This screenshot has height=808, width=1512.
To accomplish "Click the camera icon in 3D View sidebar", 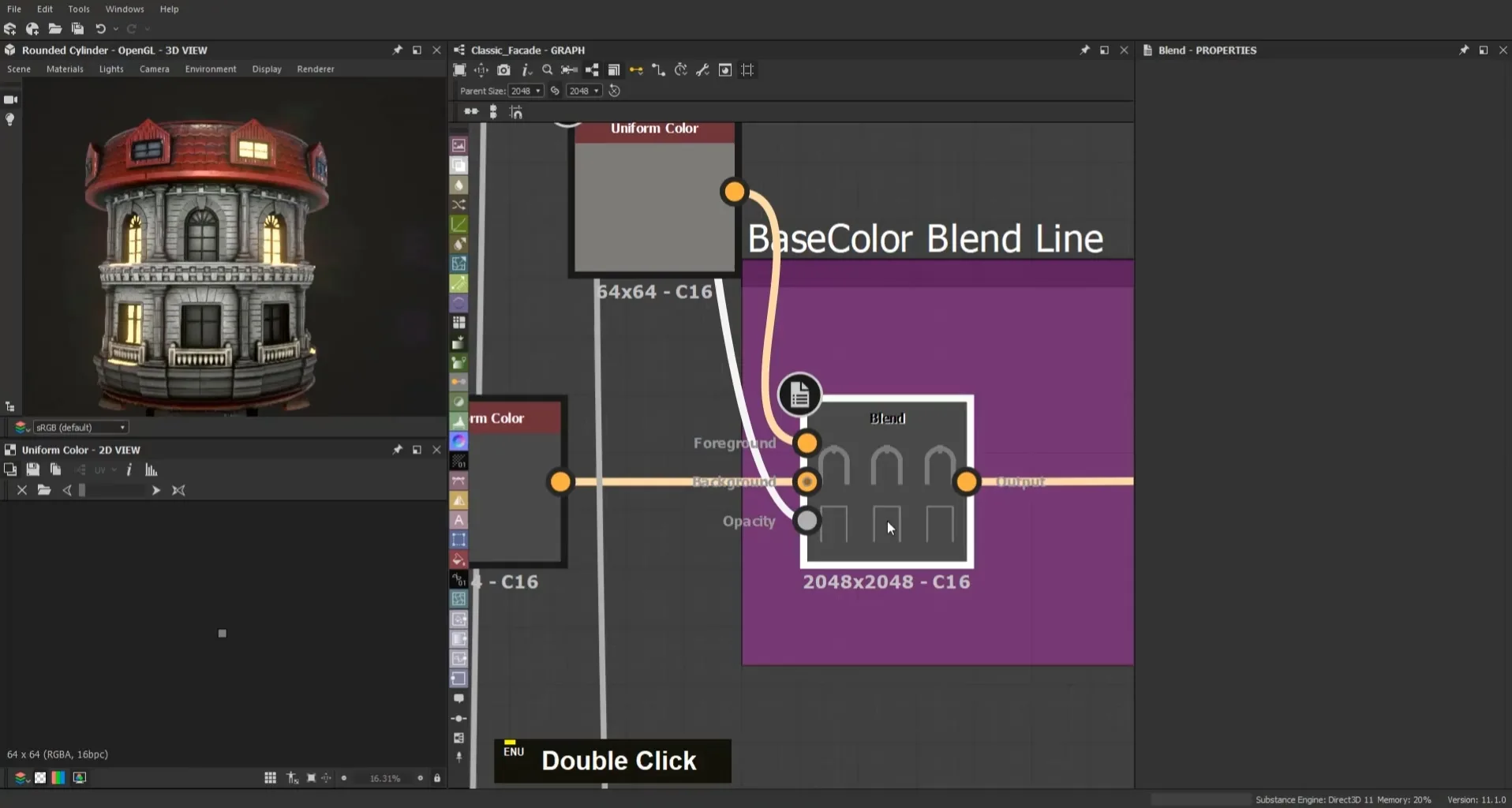I will [10, 99].
